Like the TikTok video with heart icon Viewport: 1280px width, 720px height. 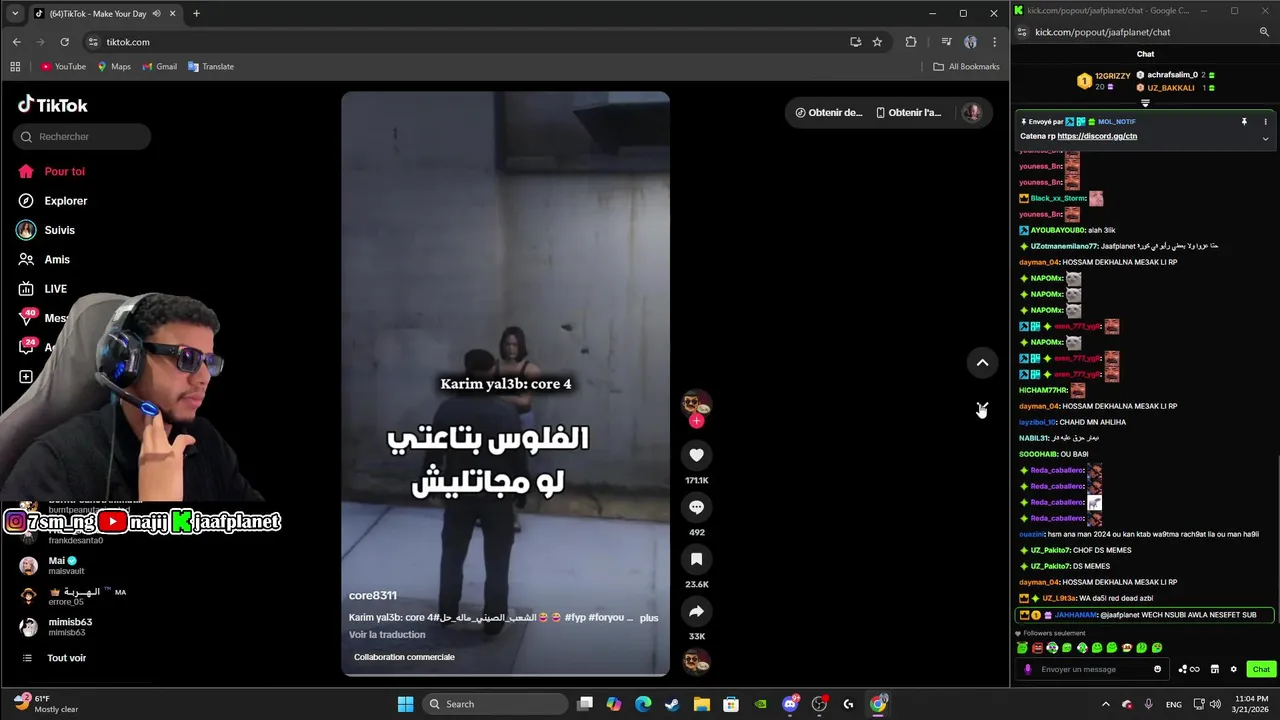[697, 455]
